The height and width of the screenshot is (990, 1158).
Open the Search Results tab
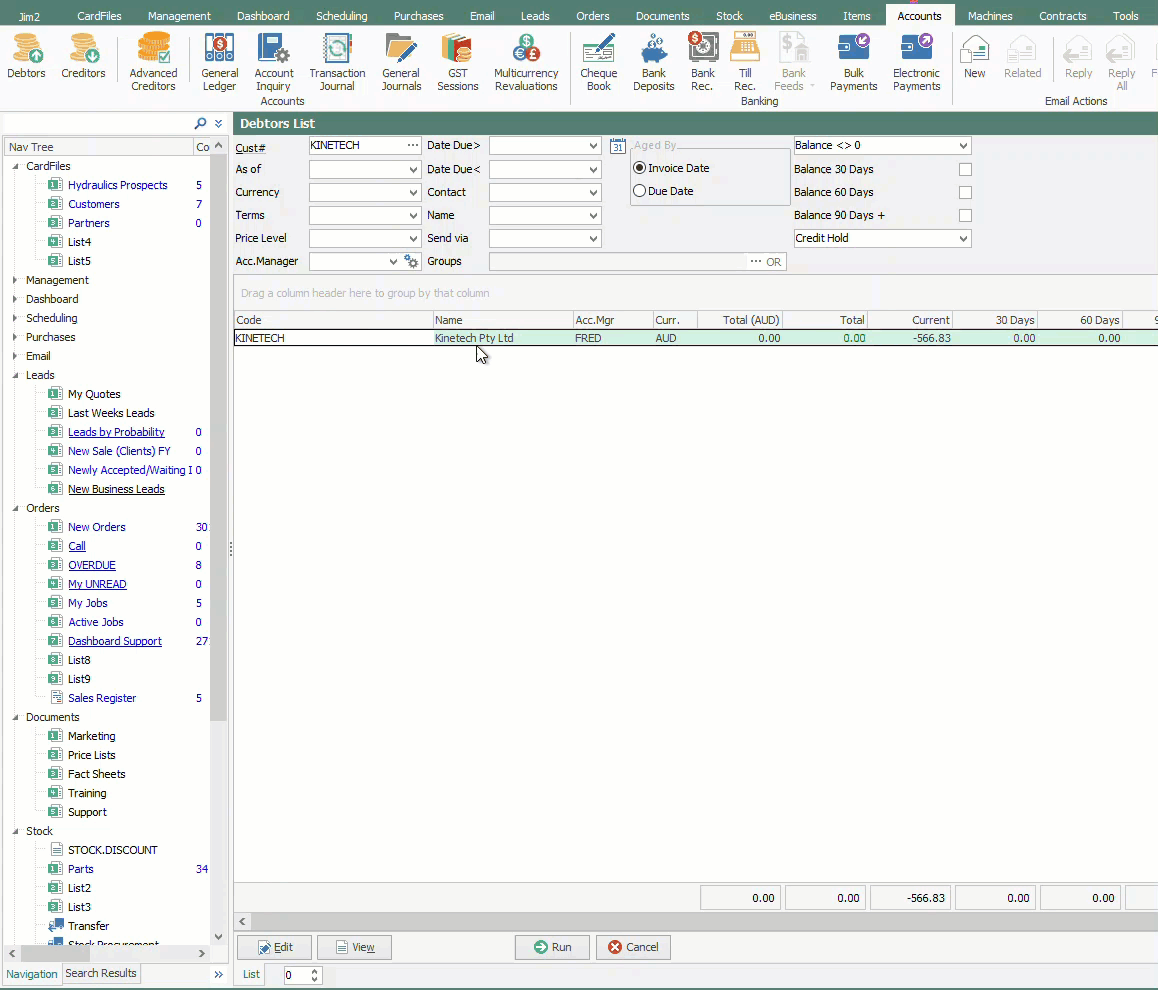(101, 973)
